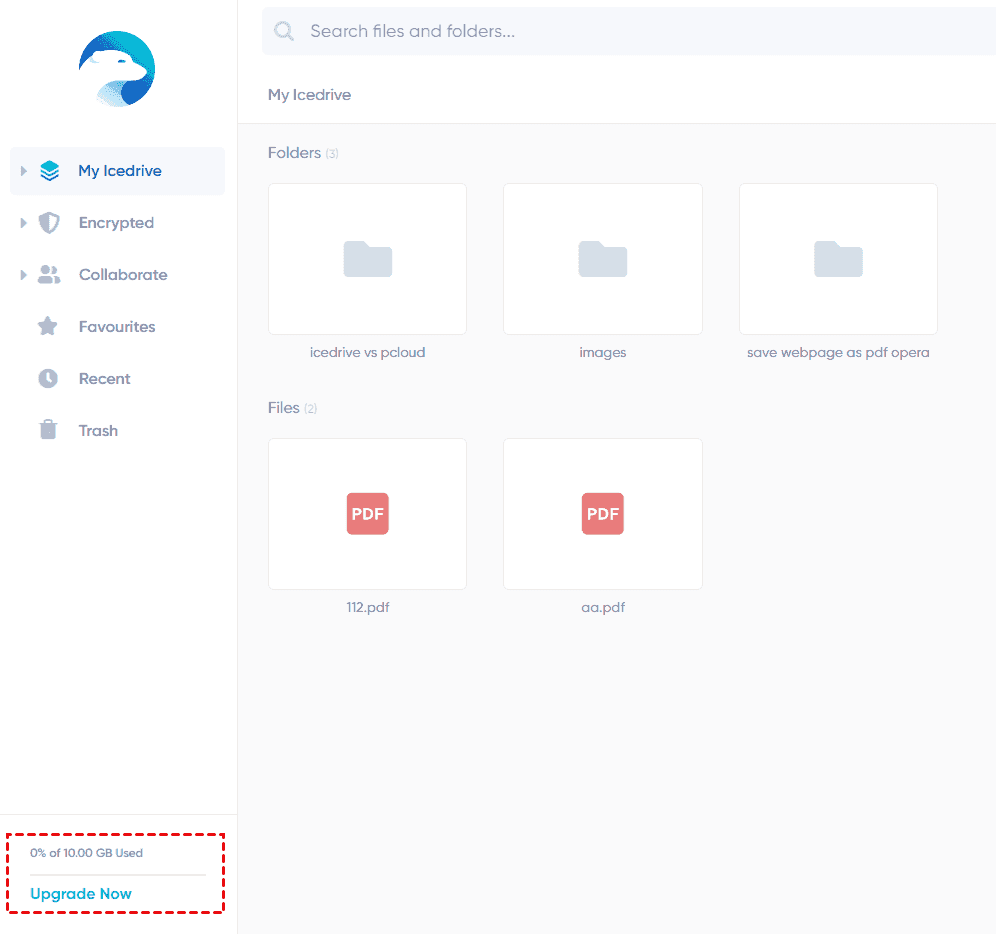Open the icedrive vs pcloud folder icon
This screenshot has width=996, height=934.
tap(368, 259)
